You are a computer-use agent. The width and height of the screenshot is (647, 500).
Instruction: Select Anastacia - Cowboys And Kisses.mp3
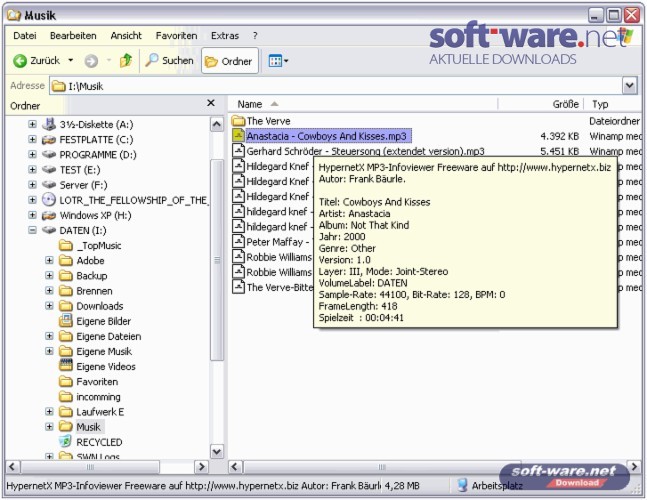pyautogui.click(x=328, y=136)
